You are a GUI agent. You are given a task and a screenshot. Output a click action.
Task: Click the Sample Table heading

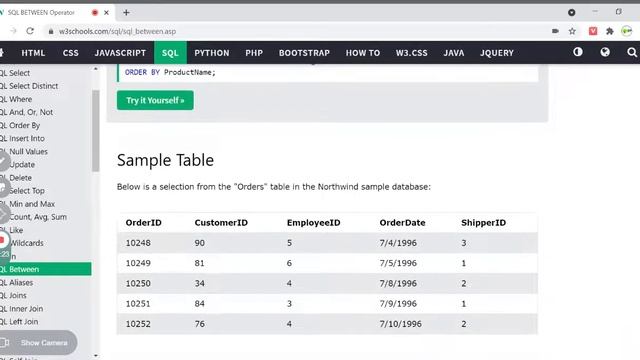(165, 160)
